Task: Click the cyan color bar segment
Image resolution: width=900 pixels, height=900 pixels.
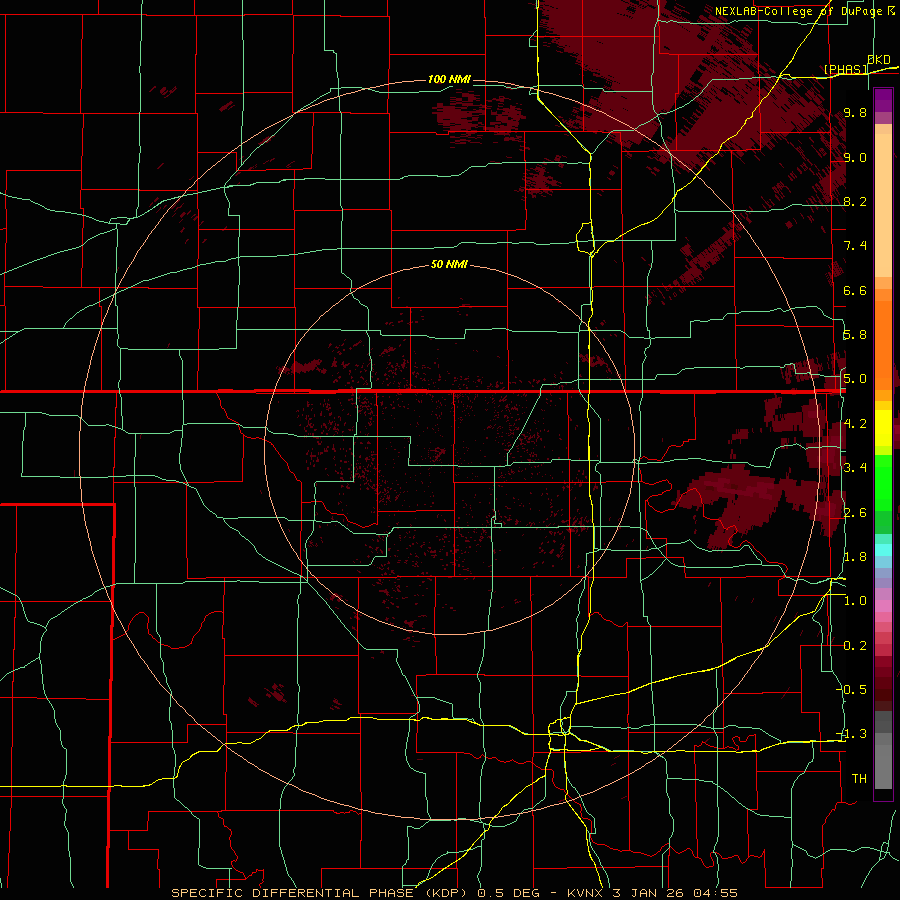Action: point(883,550)
